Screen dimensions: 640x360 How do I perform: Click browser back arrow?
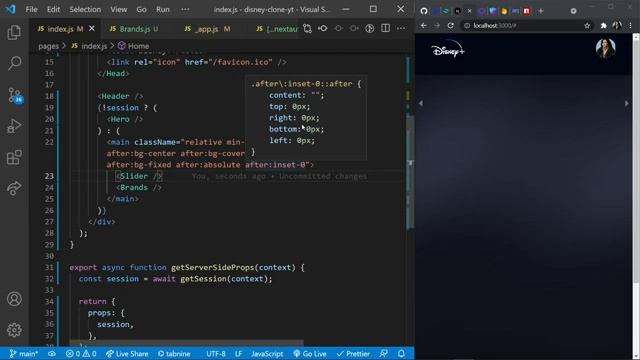(x=424, y=25)
